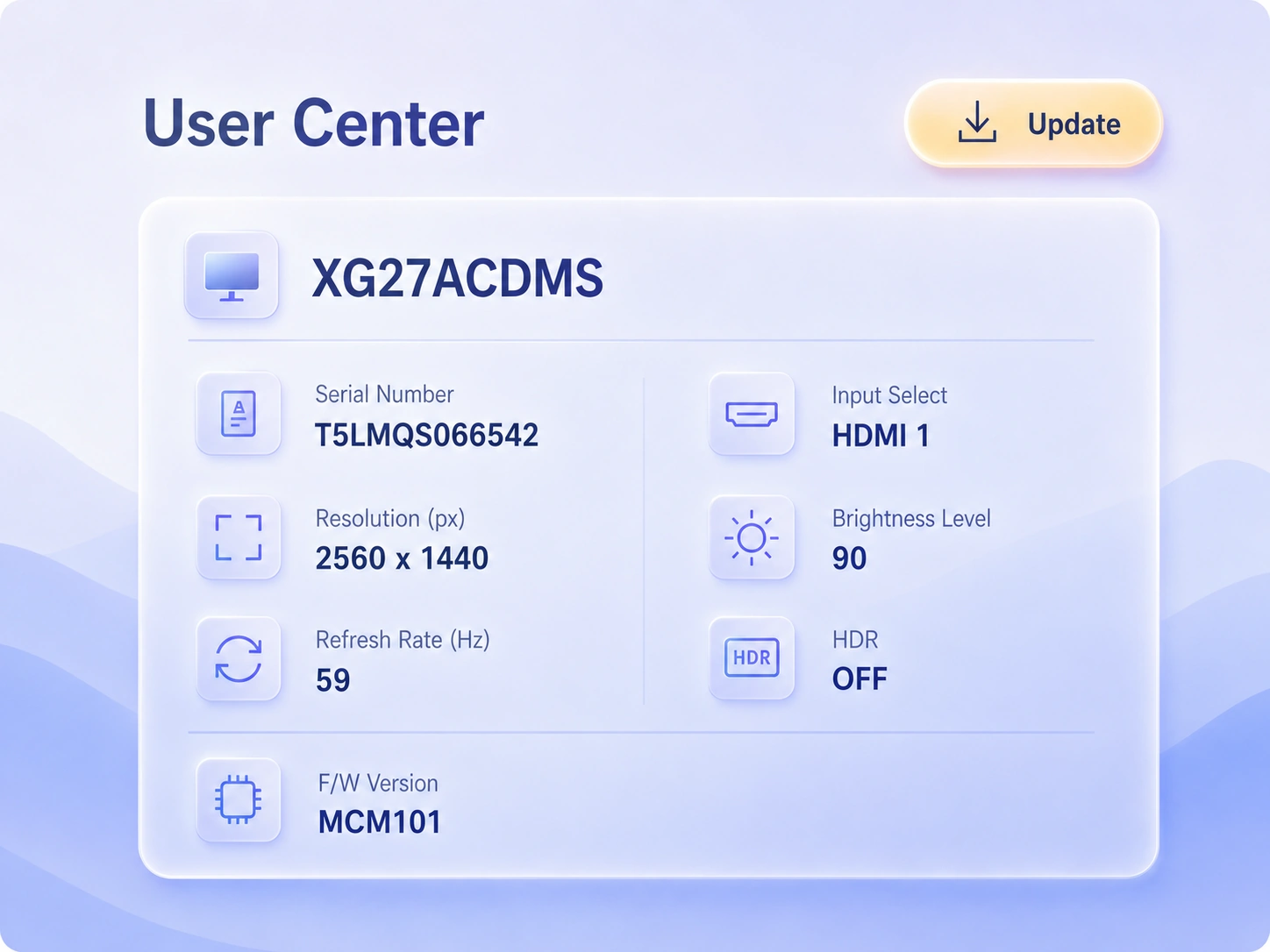
Task: Click the Update button
Action: 1033,124
